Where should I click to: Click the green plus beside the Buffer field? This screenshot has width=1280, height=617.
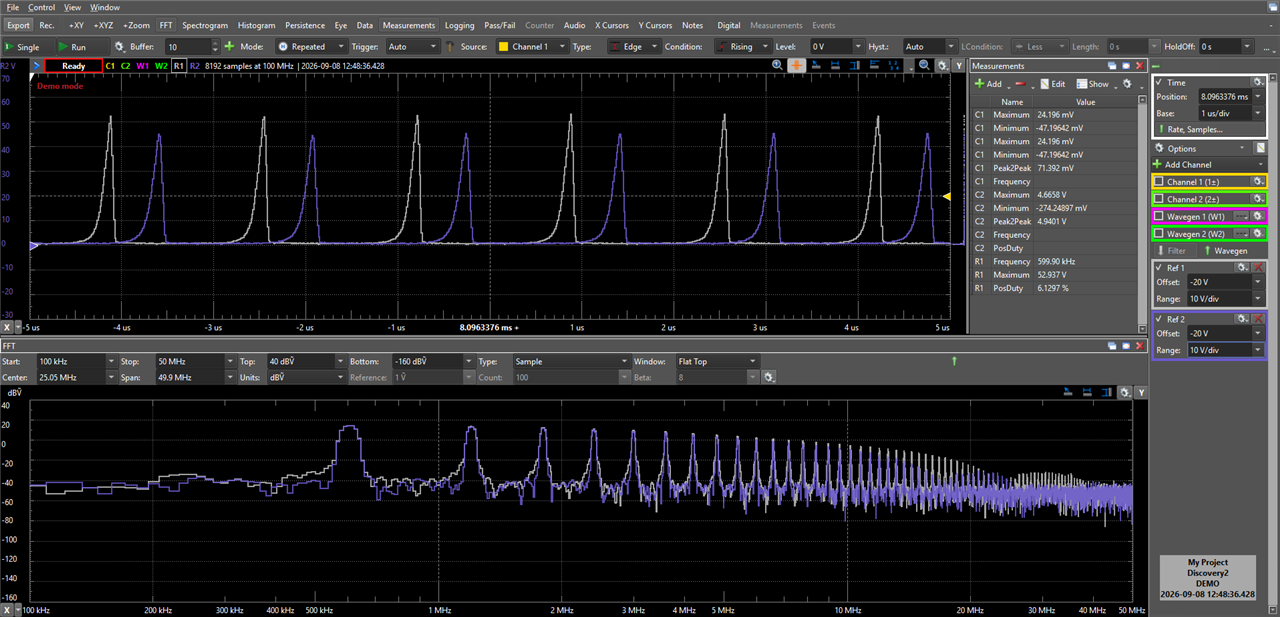pos(229,47)
